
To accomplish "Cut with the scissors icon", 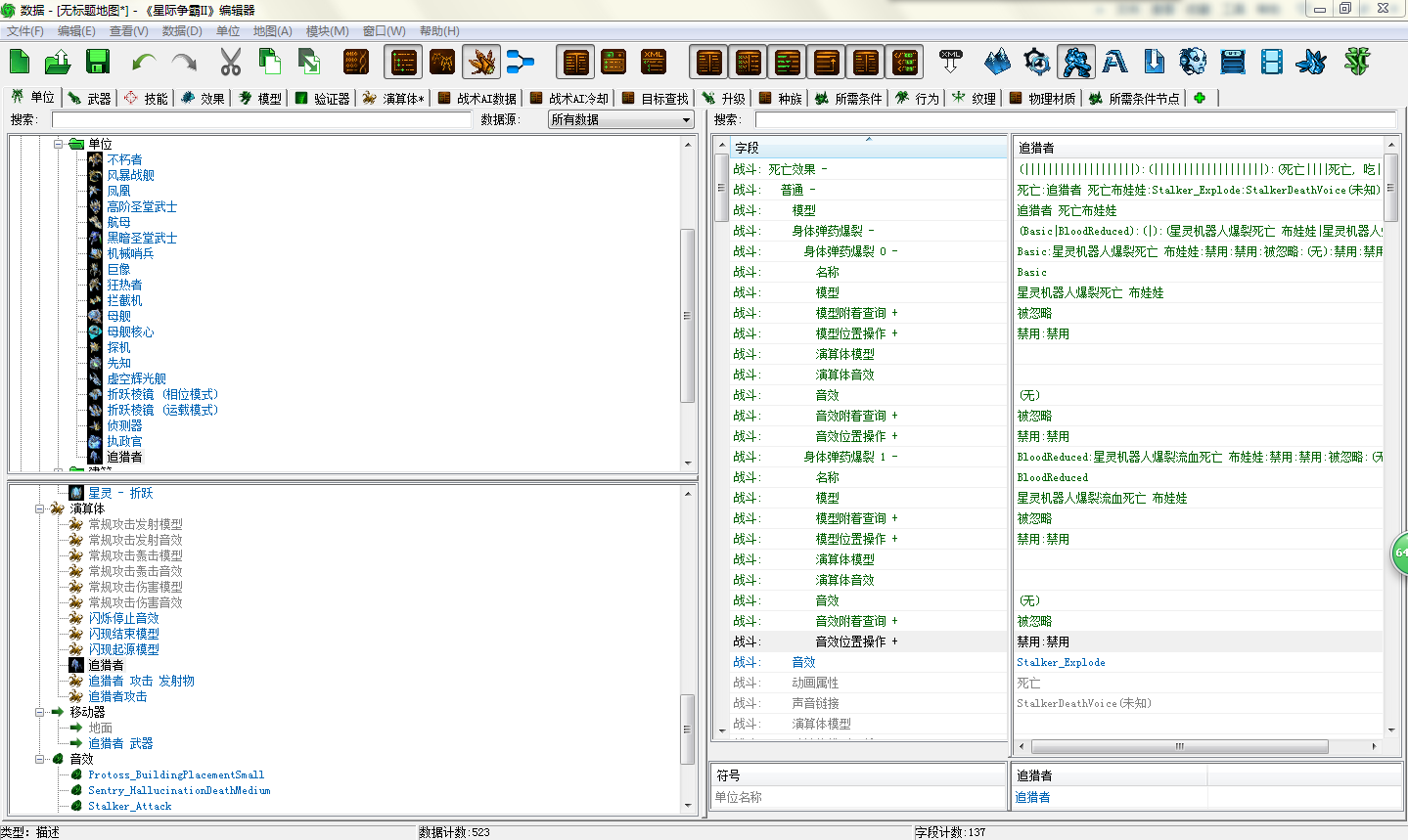I will [x=230, y=63].
